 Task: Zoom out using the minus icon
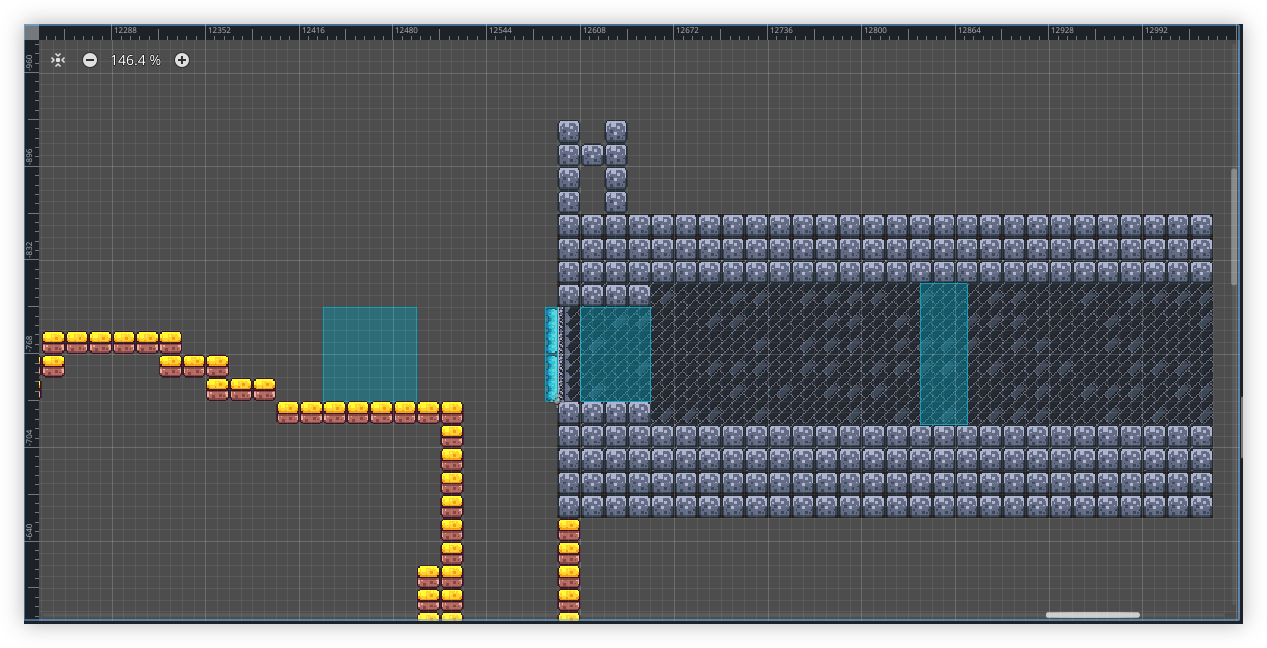tap(89, 60)
